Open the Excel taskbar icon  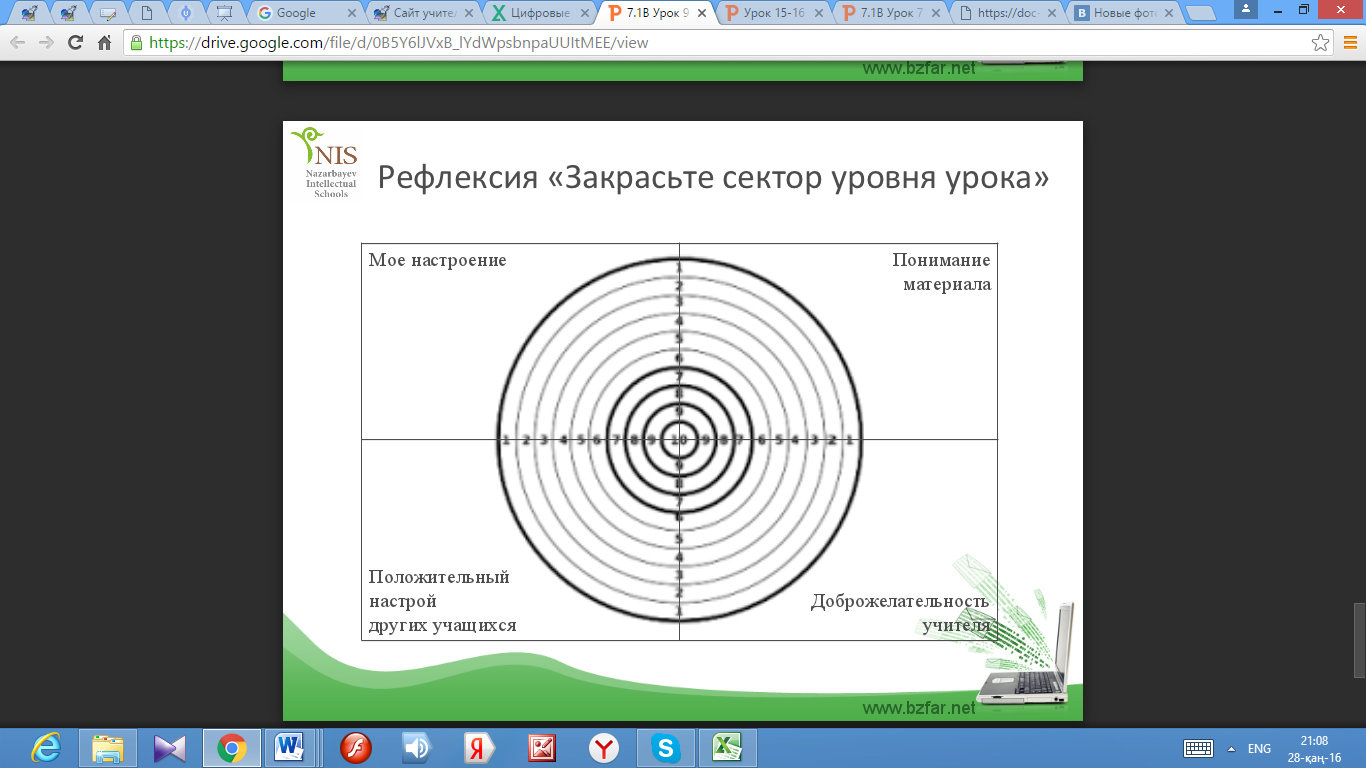(725, 748)
